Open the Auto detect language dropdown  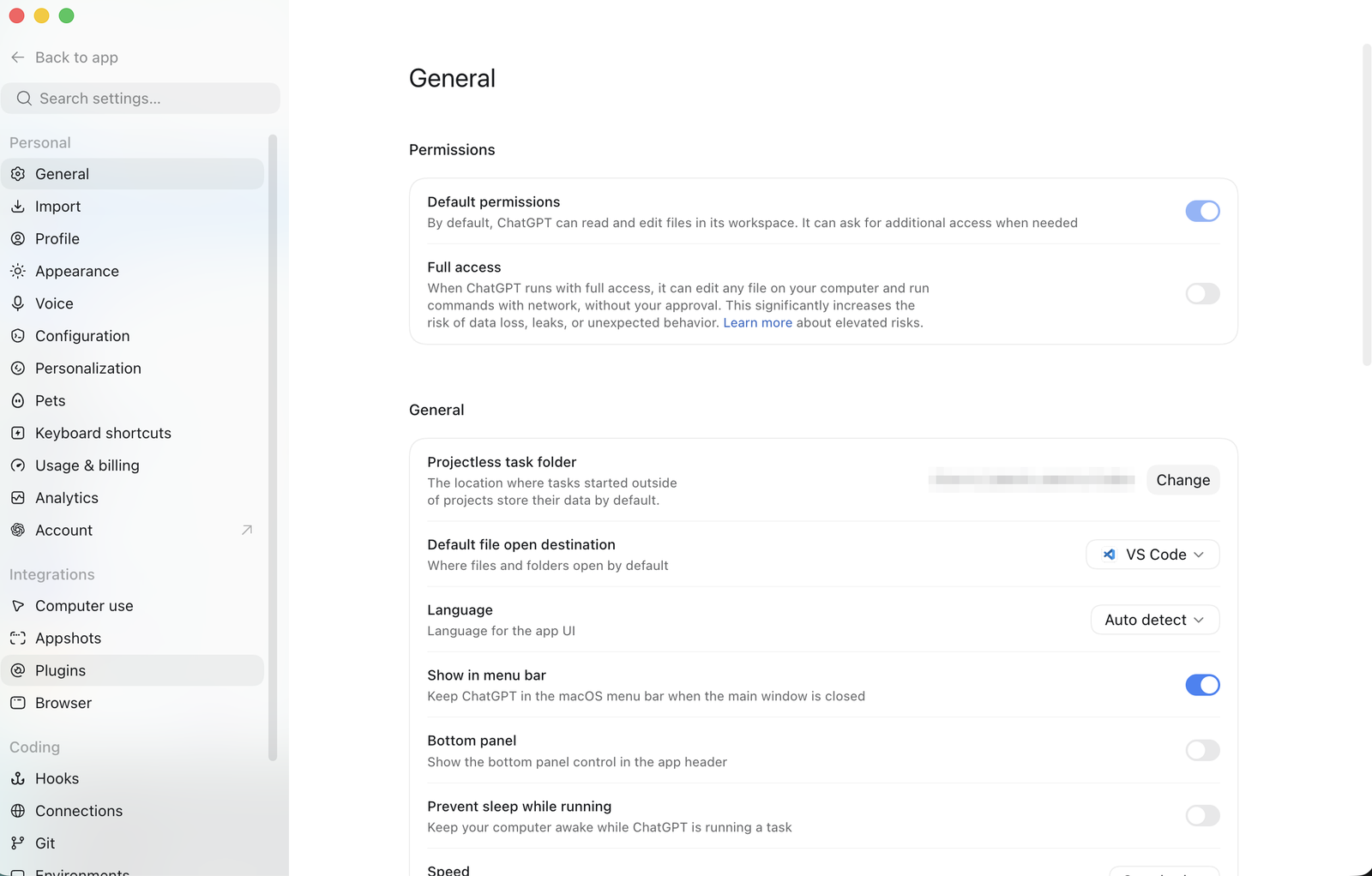tap(1155, 620)
